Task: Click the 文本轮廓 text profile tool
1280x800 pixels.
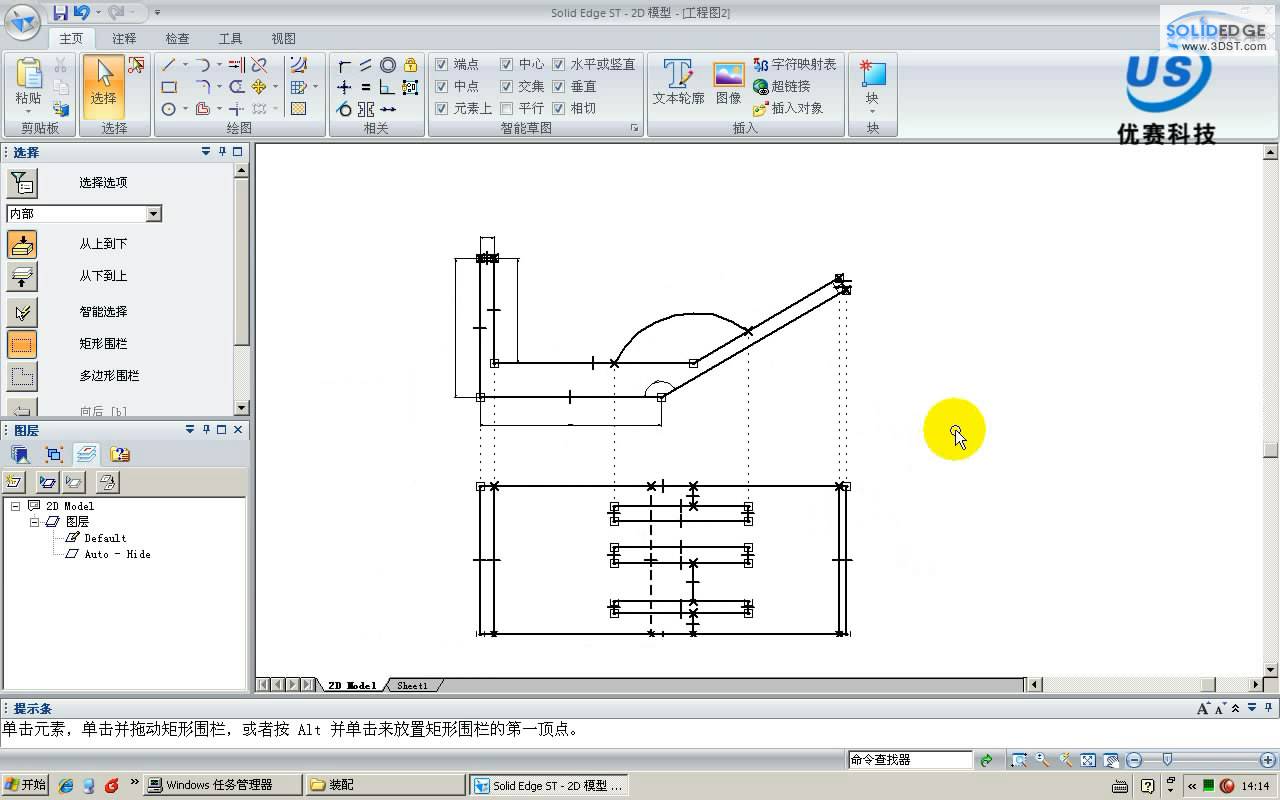Action: (x=678, y=82)
